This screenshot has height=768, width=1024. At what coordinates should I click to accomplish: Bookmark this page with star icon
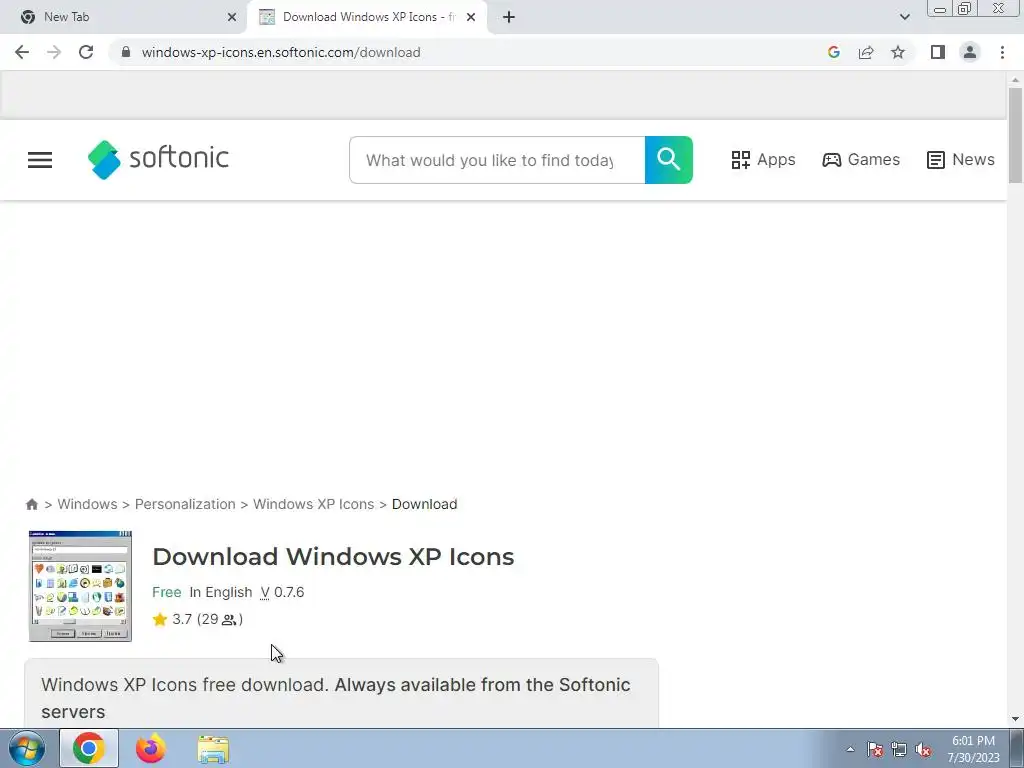point(898,52)
